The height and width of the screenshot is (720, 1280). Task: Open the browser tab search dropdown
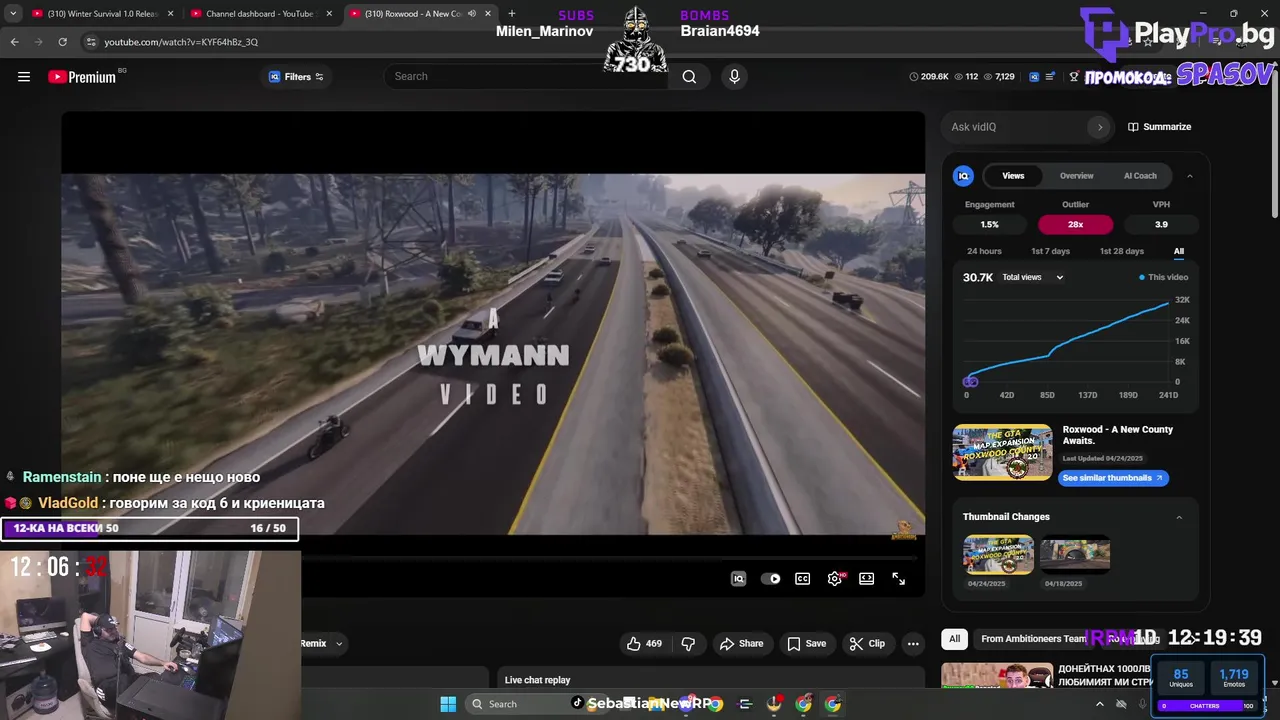coord(13,14)
